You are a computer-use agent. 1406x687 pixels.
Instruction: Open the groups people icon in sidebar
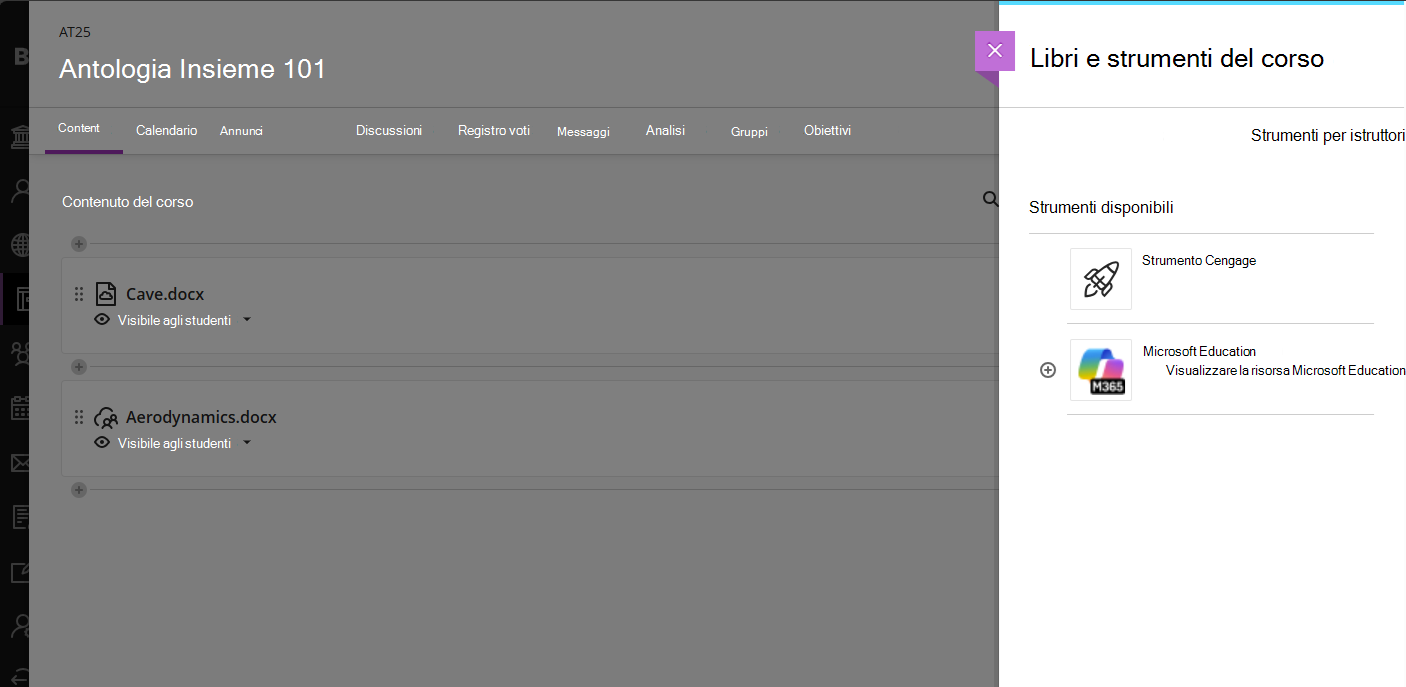(x=21, y=353)
